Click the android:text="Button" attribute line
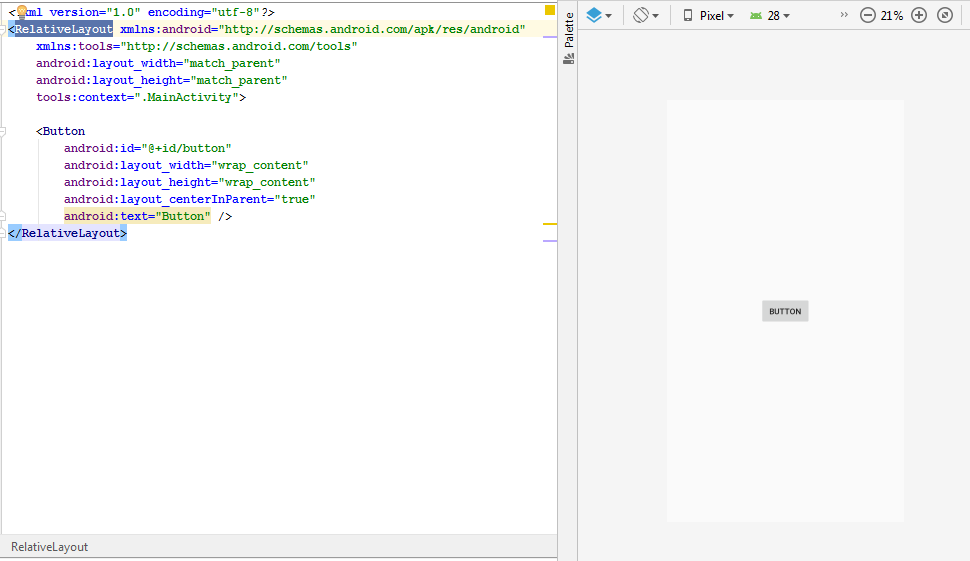This screenshot has height=561, width=970. 137,216
